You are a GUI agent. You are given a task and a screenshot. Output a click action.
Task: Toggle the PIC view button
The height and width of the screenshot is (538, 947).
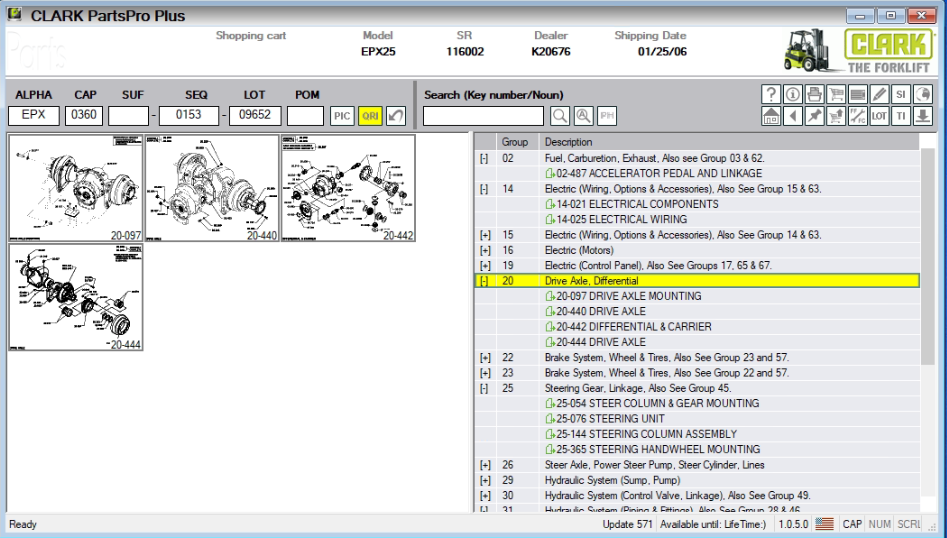coord(342,116)
